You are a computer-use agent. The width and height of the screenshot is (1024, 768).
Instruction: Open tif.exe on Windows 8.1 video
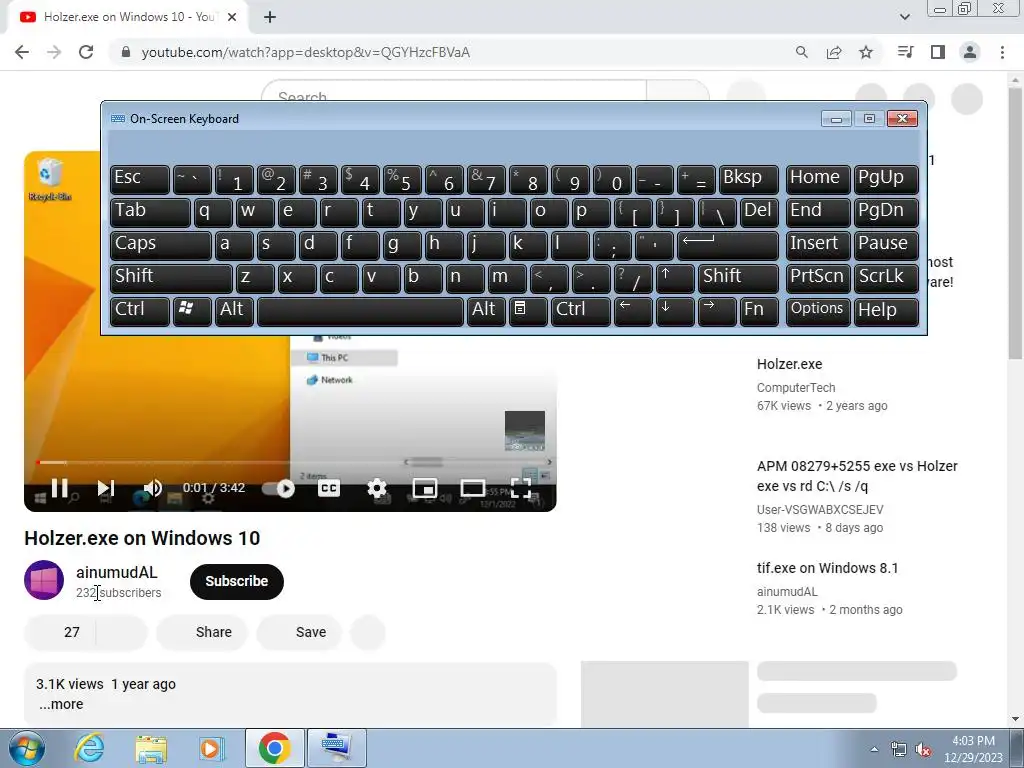[x=827, y=568]
